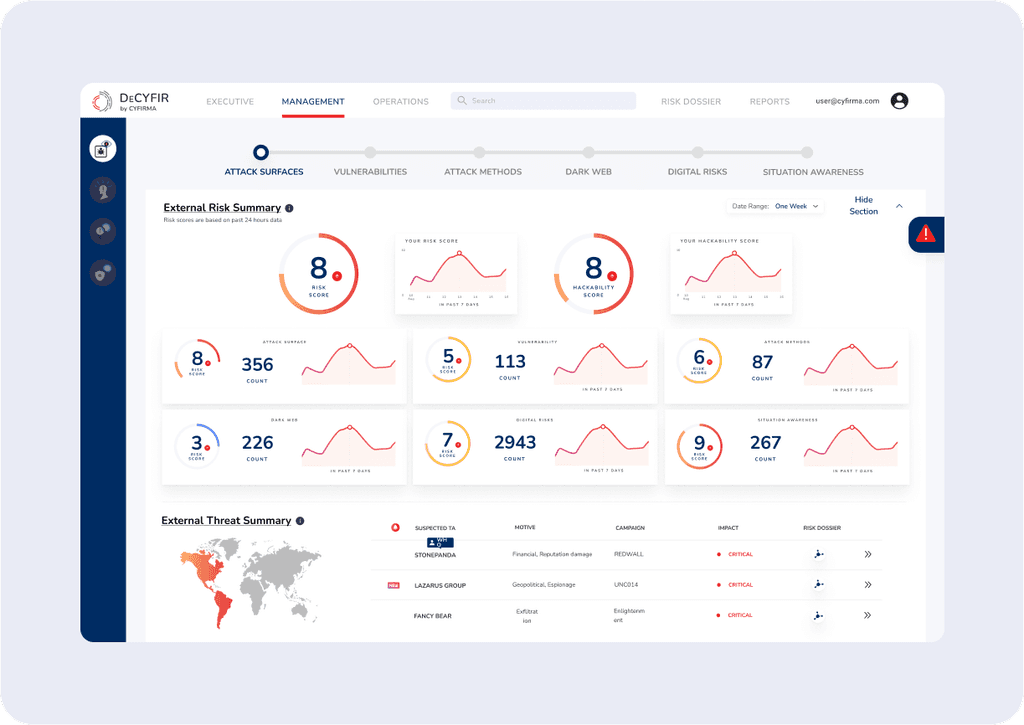Viewport: 1024px width, 725px height.
Task: Click the DeCYFIR logo
Action: [x=130, y=101]
